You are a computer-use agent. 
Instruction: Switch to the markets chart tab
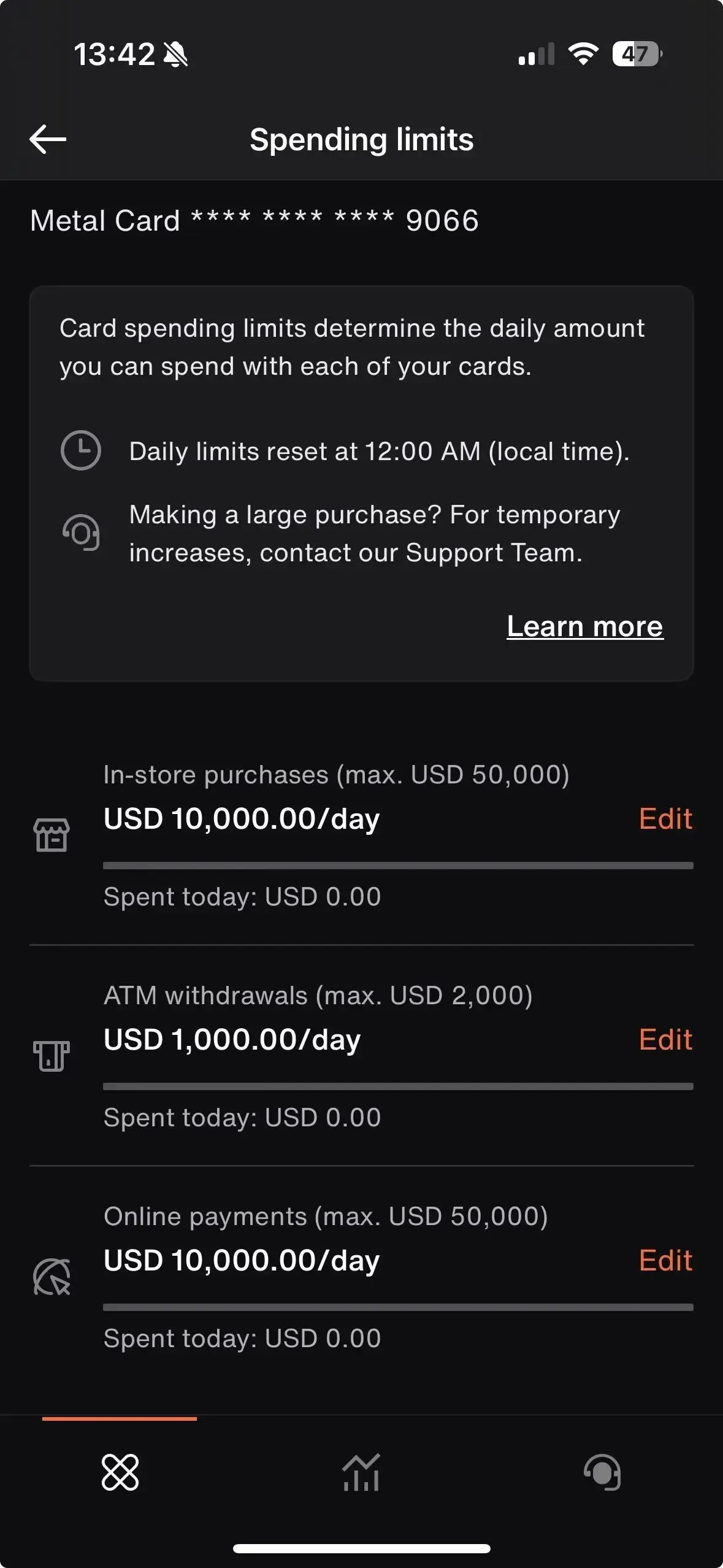pos(361,1472)
